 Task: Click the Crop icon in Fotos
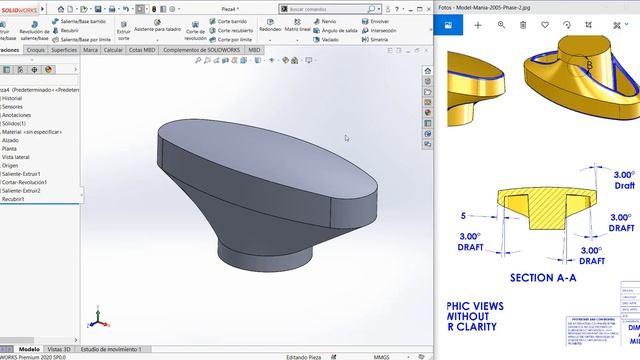pyautogui.click(x=588, y=25)
